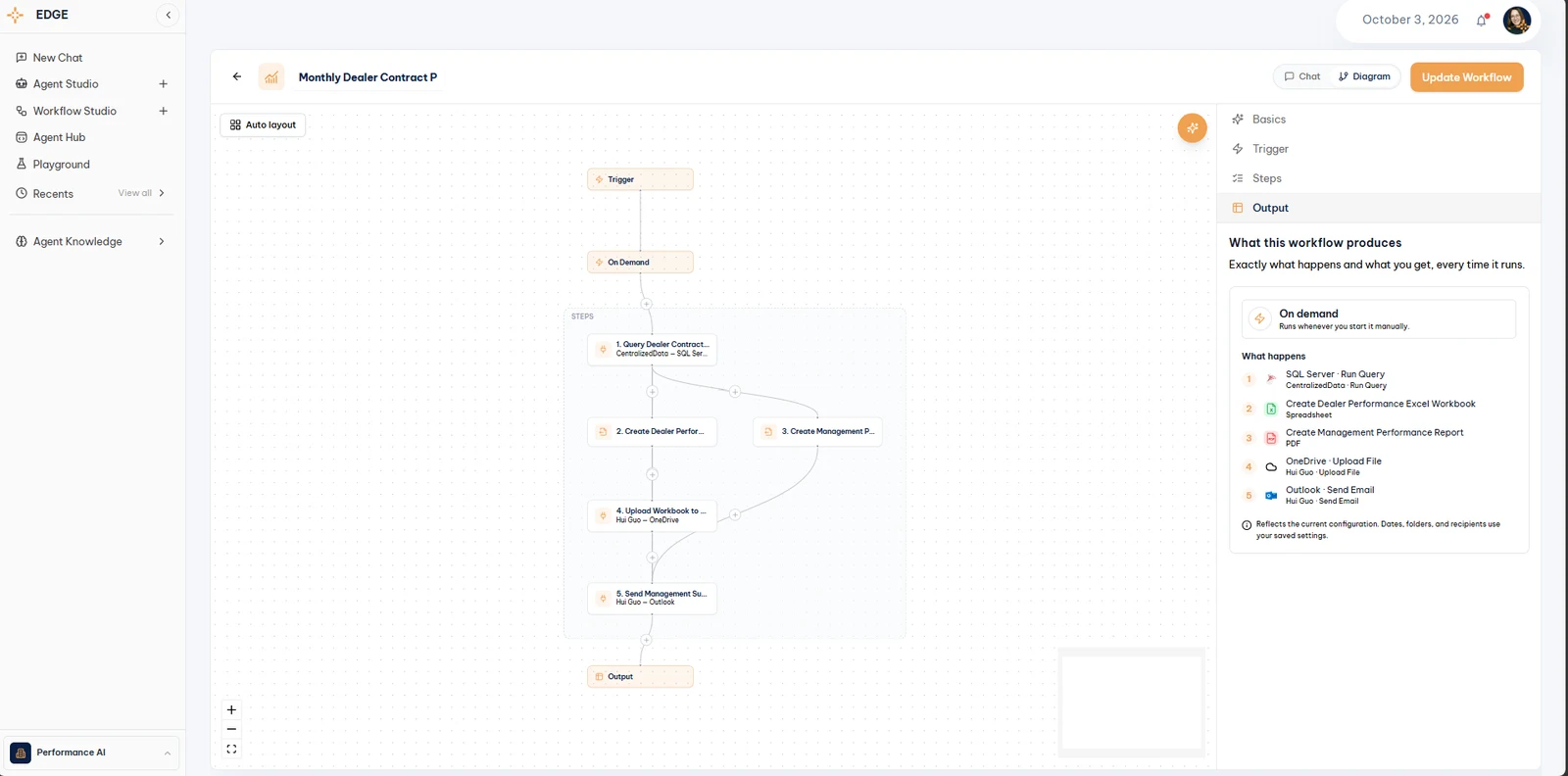
Task: Go back with the arrow icon
Action: tap(237, 76)
